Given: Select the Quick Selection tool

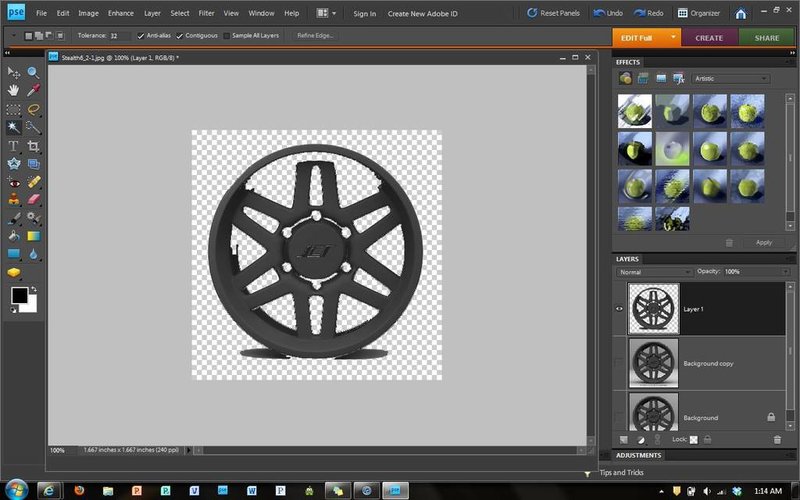Looking at the screenshot, I should point(33,127).
